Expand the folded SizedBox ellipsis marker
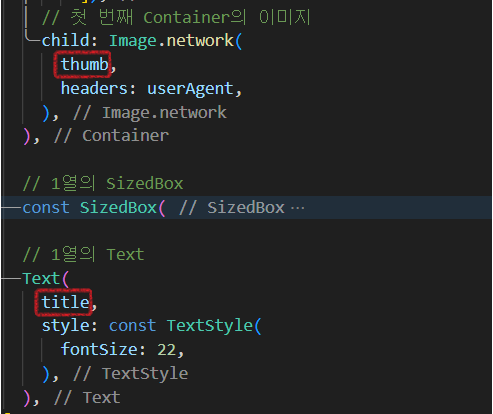Viewport: 493px width, 414px height. tap(297, 208)
